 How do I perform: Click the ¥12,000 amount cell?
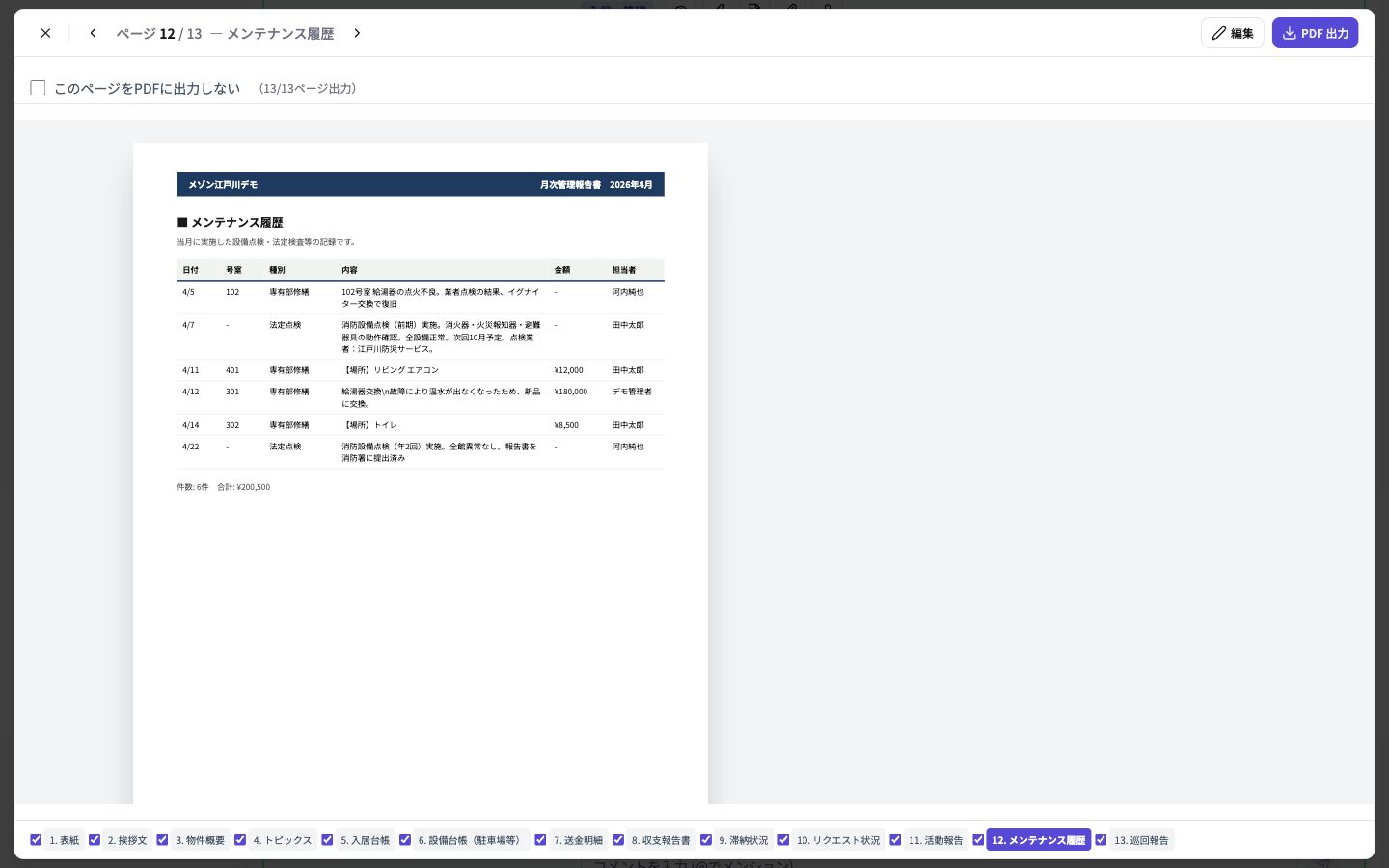point(569,370)
